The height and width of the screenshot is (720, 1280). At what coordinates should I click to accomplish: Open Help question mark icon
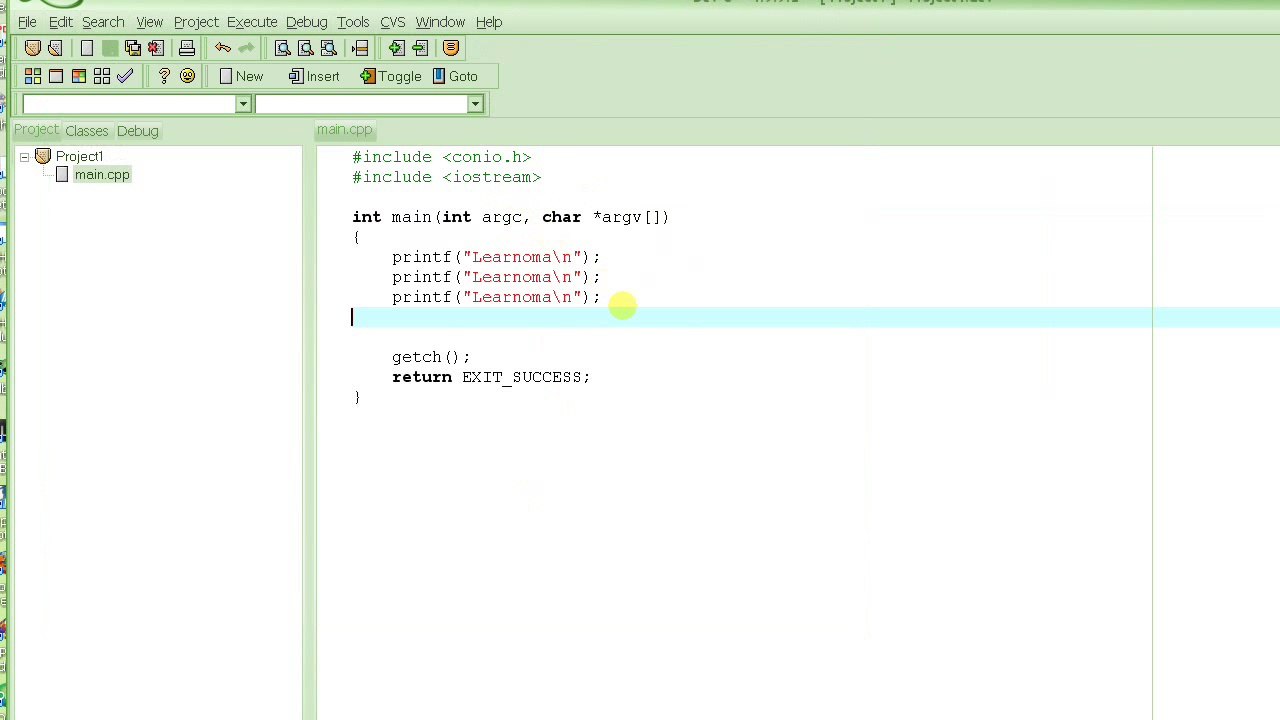(164, 76)
